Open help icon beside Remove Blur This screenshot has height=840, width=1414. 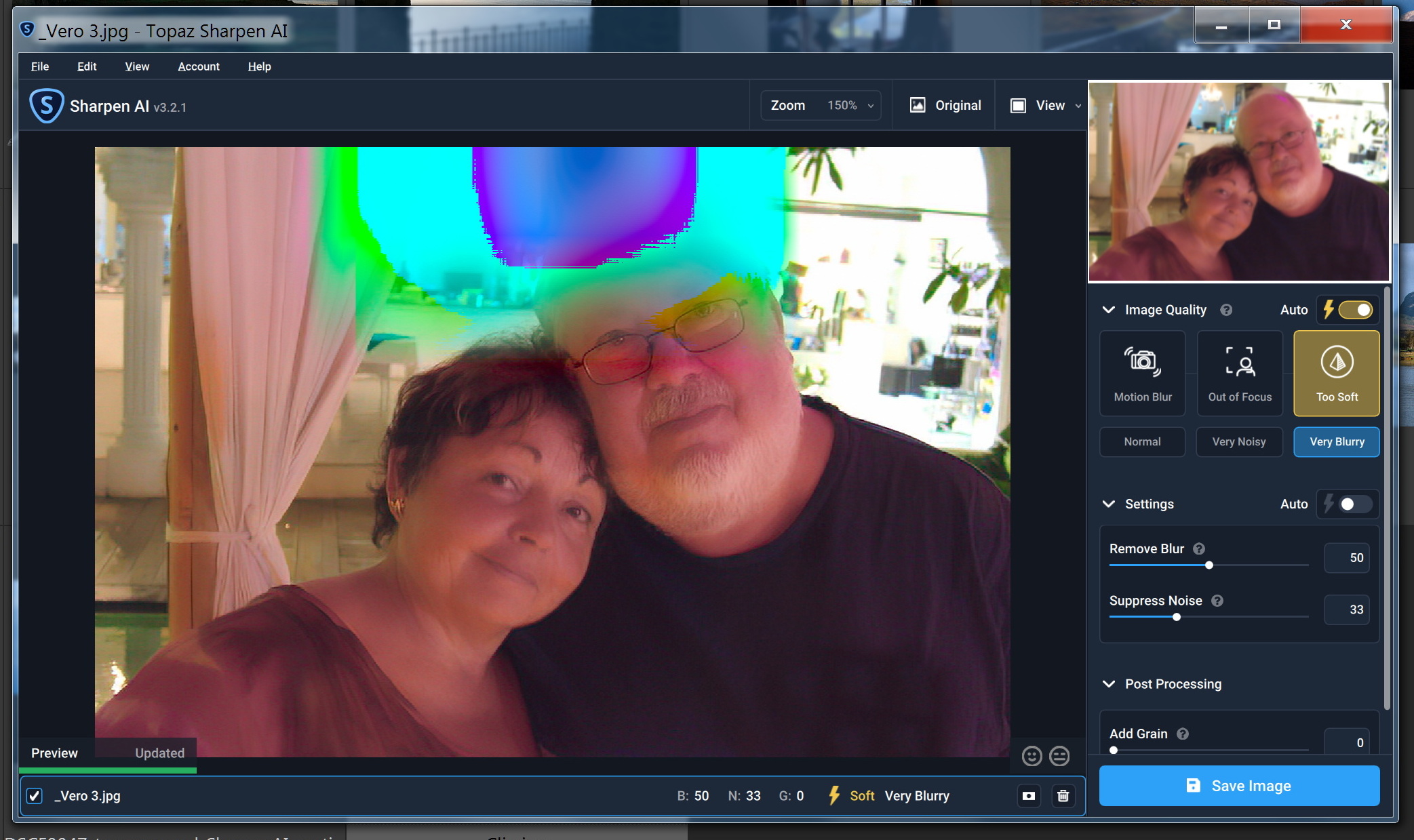[1199, 548]
